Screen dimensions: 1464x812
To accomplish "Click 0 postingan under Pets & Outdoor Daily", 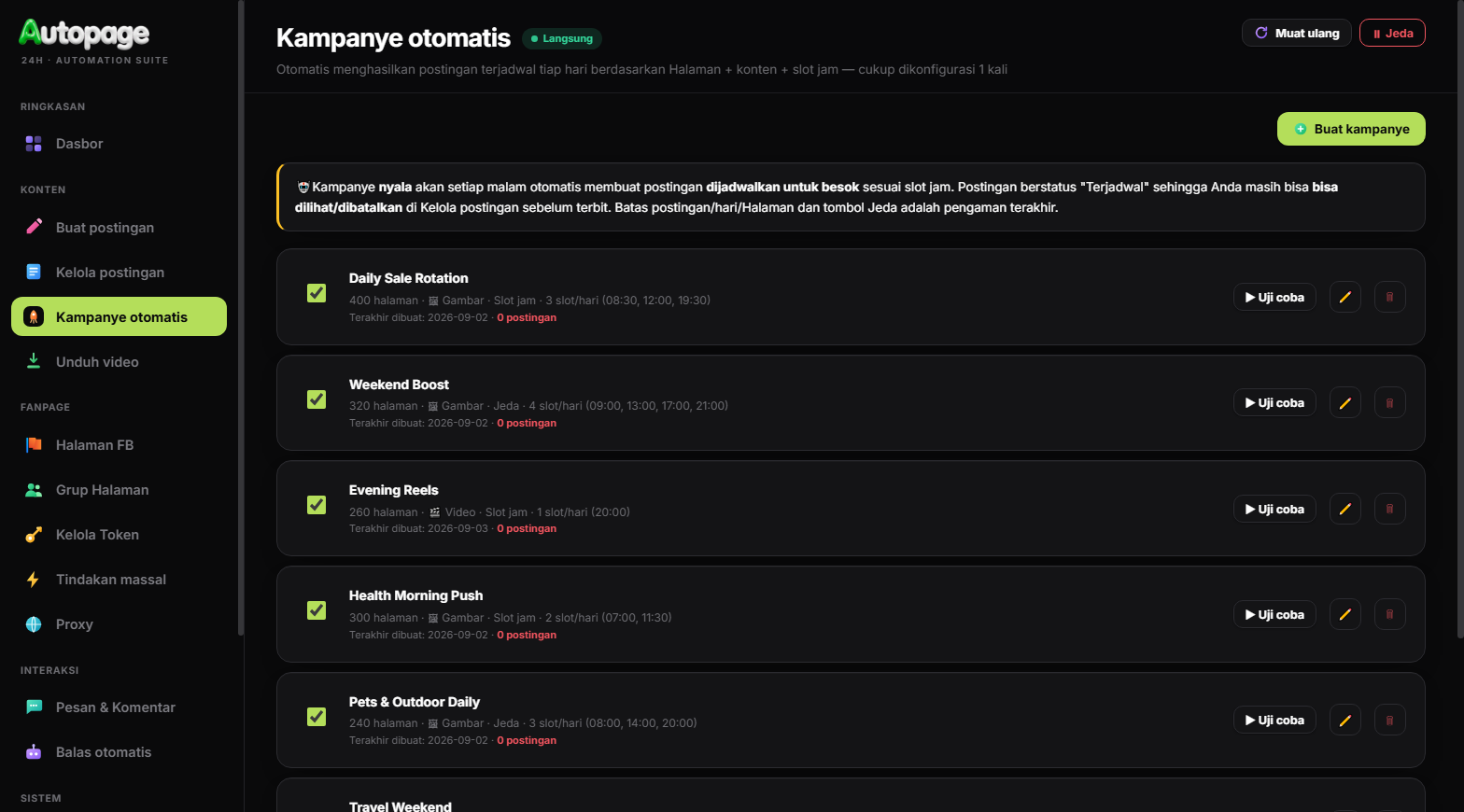I will coord(527,740).
